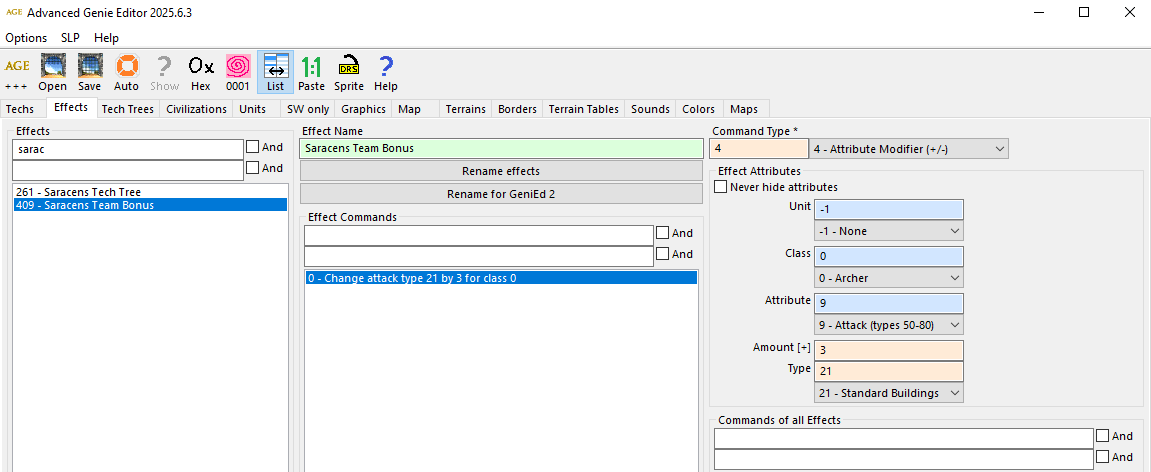
Task: Click the 1:1 Paste toolbar icon
Action: pyautogui.click(x=311, y=73)
